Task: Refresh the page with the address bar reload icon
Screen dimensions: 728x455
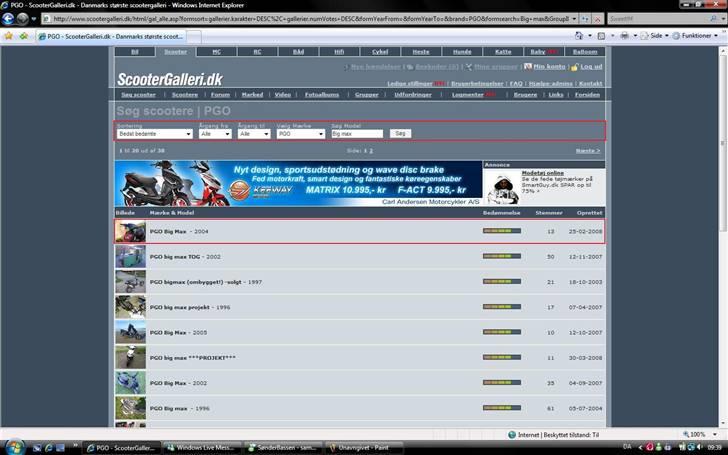Action: click(585, 19)
